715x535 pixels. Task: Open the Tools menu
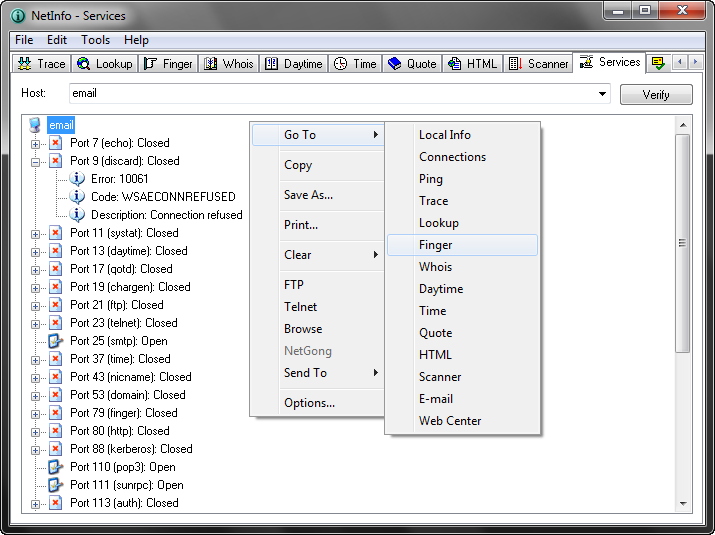tap(96, 40)
